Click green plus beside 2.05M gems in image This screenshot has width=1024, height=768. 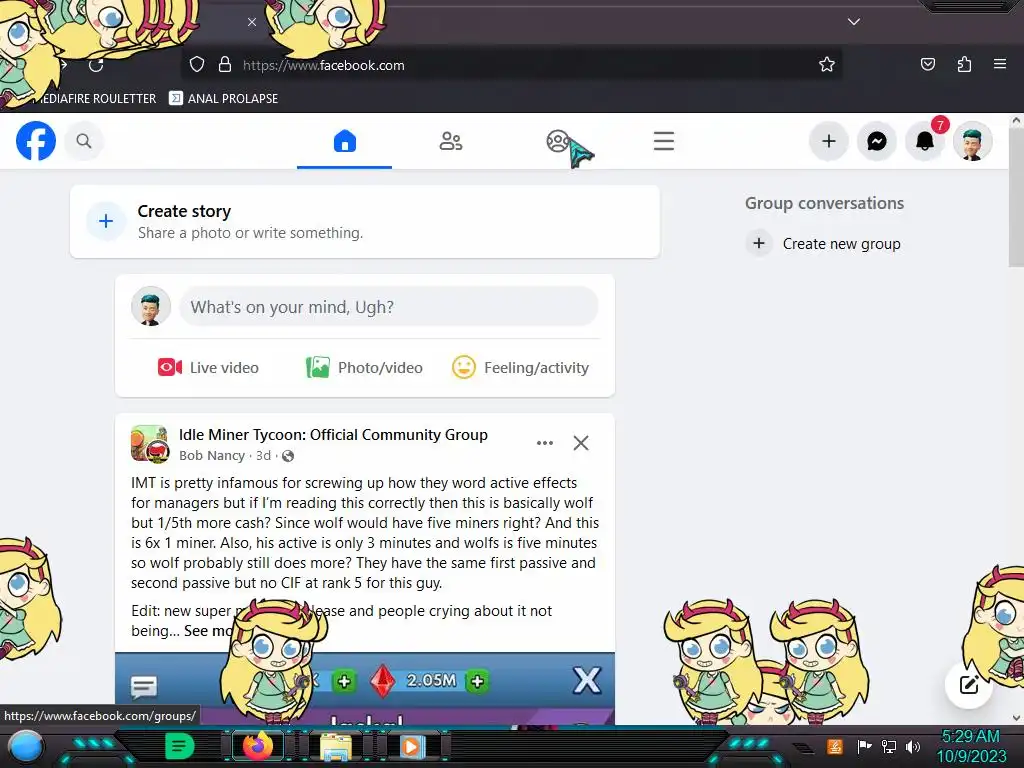pos(477,681)
